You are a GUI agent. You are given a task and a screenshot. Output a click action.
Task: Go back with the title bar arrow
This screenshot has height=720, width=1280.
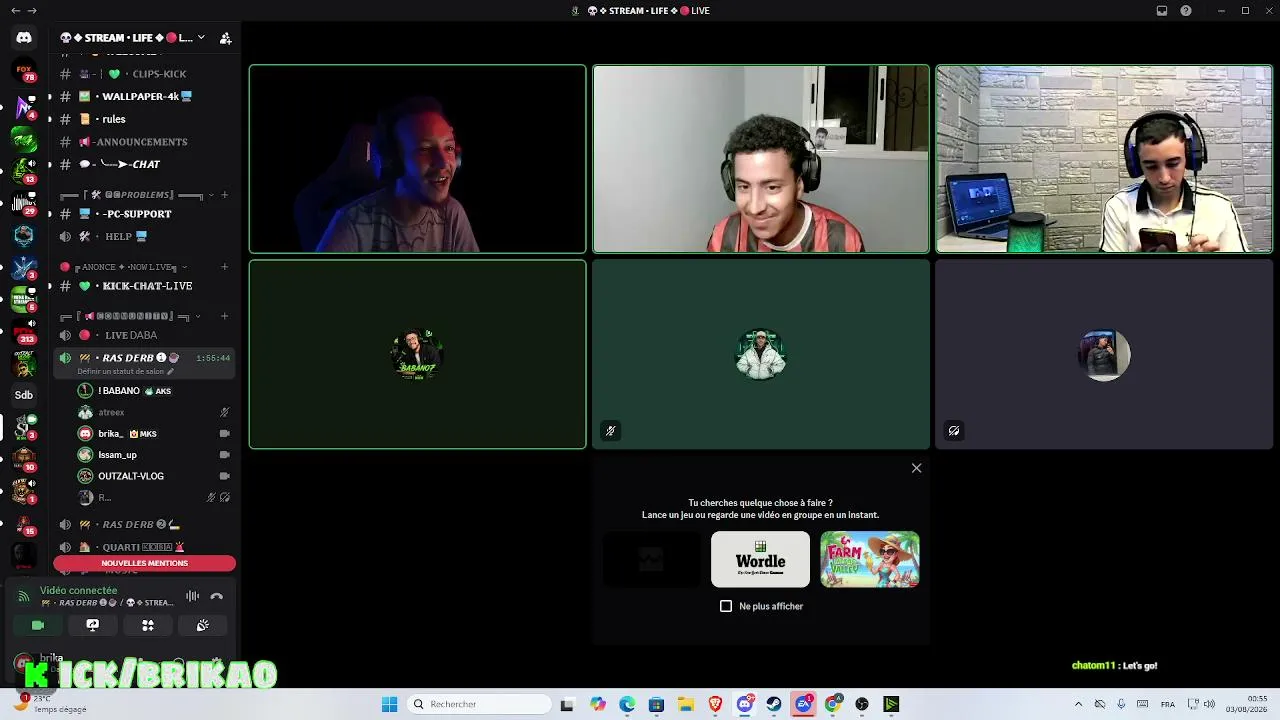click(15, 11)
